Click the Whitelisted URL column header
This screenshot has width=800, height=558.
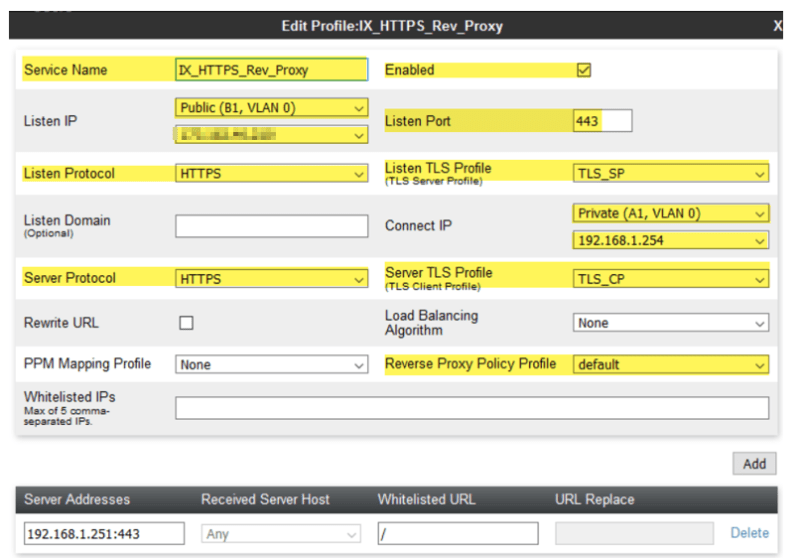(x=427, y=499)
